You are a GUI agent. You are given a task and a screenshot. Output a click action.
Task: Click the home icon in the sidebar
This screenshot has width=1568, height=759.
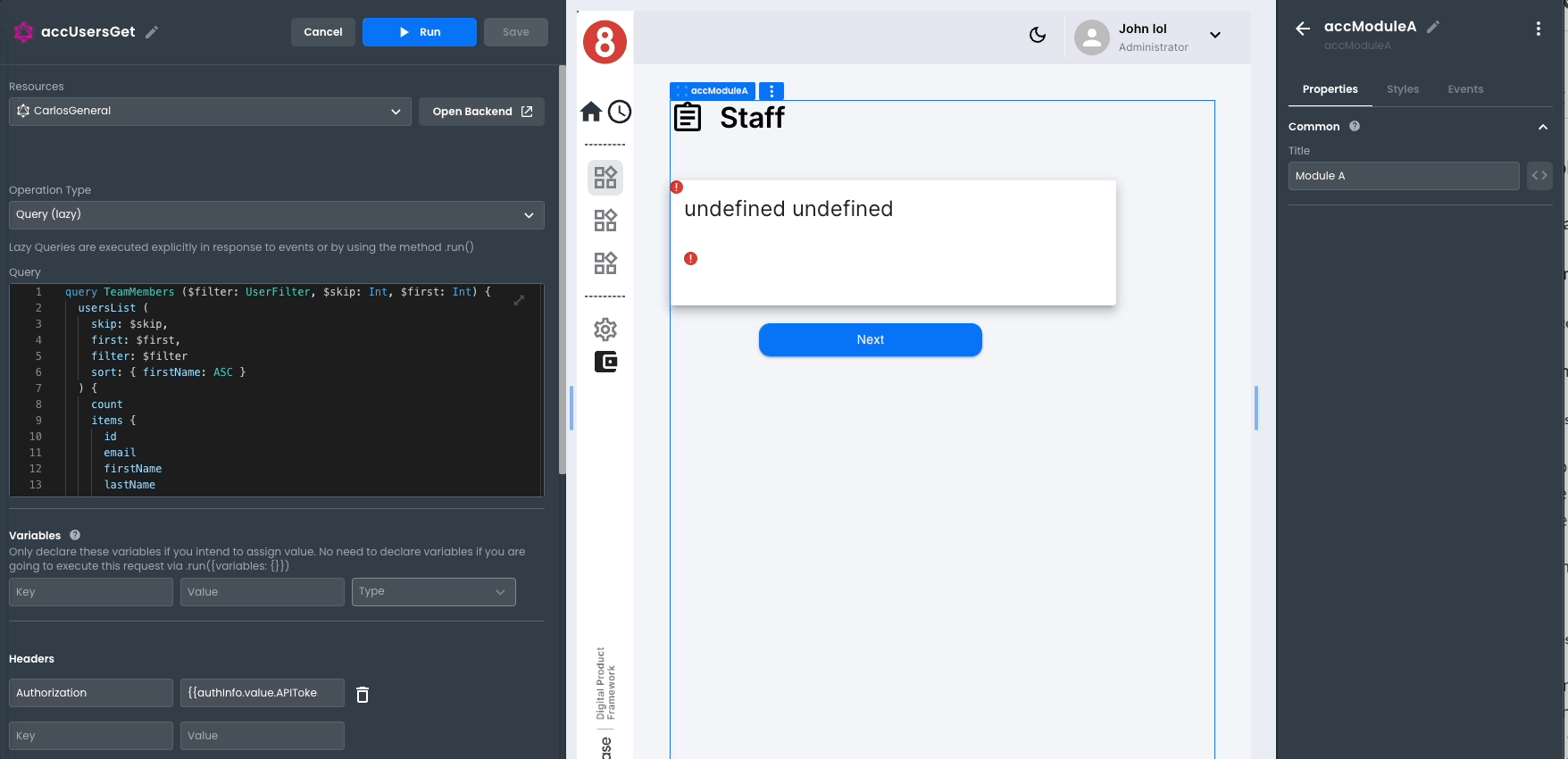pos(591,112)
